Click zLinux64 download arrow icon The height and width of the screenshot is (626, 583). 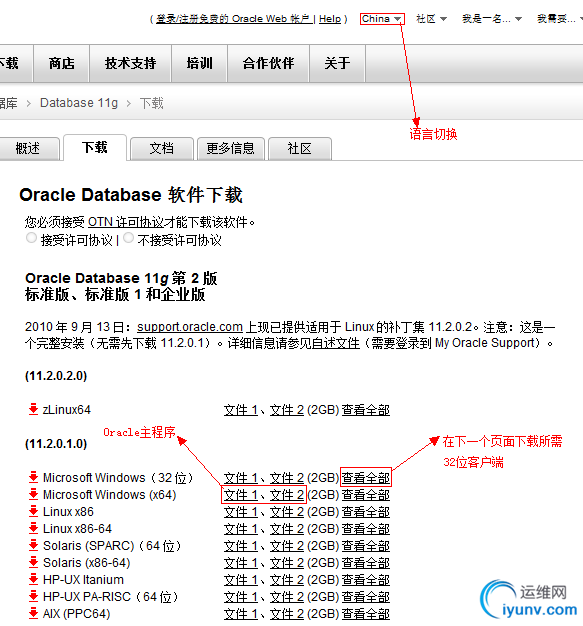(x=34, y=409)
